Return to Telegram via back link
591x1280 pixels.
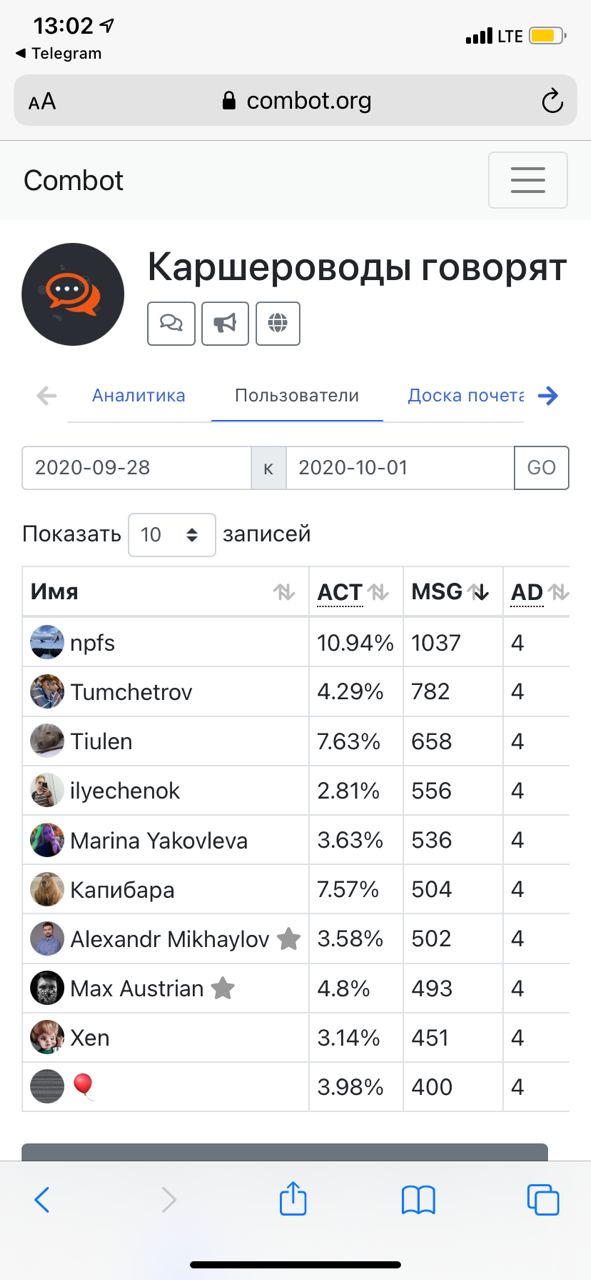tap(58, 53)
